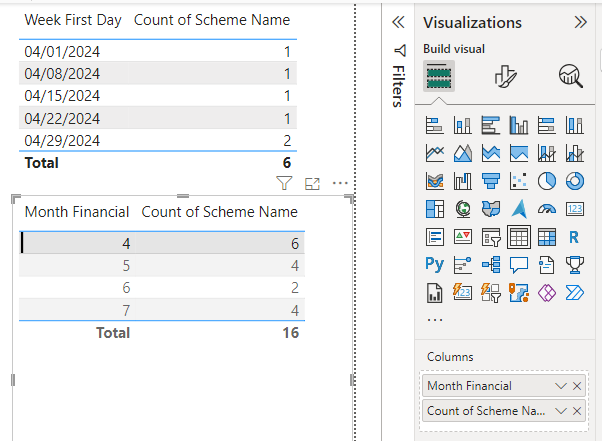Select the funnel chart visual
This screenshot has width=602, height=441.
point(491,181)
